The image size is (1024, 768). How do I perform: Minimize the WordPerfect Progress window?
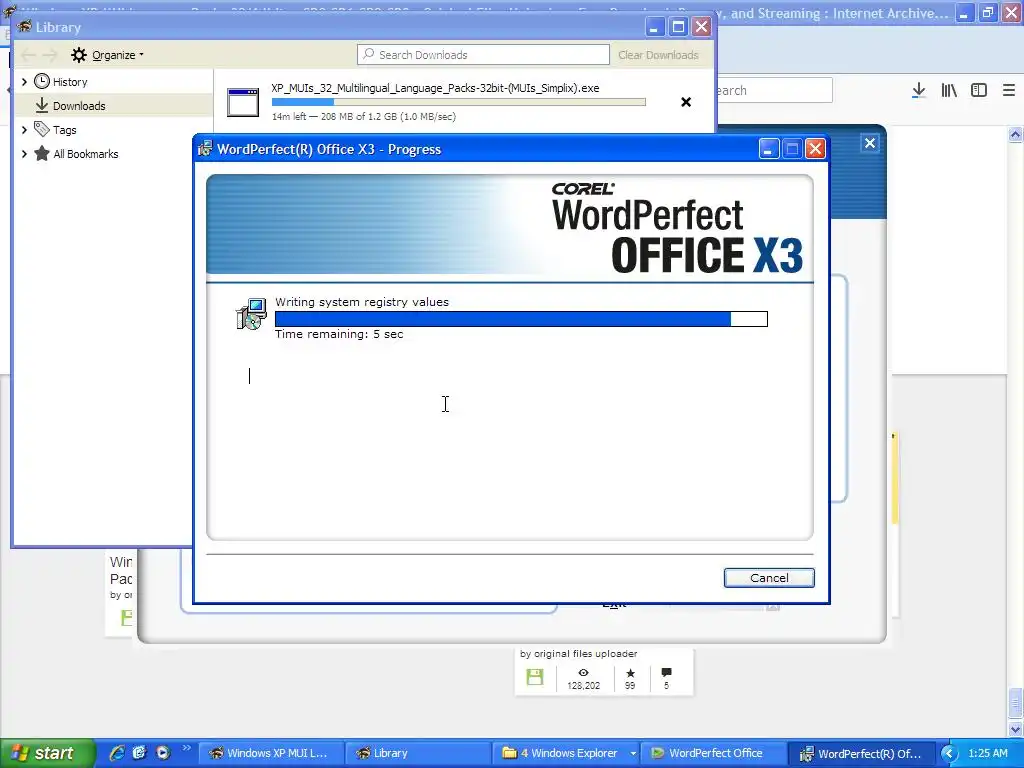[x=769, y=149]
